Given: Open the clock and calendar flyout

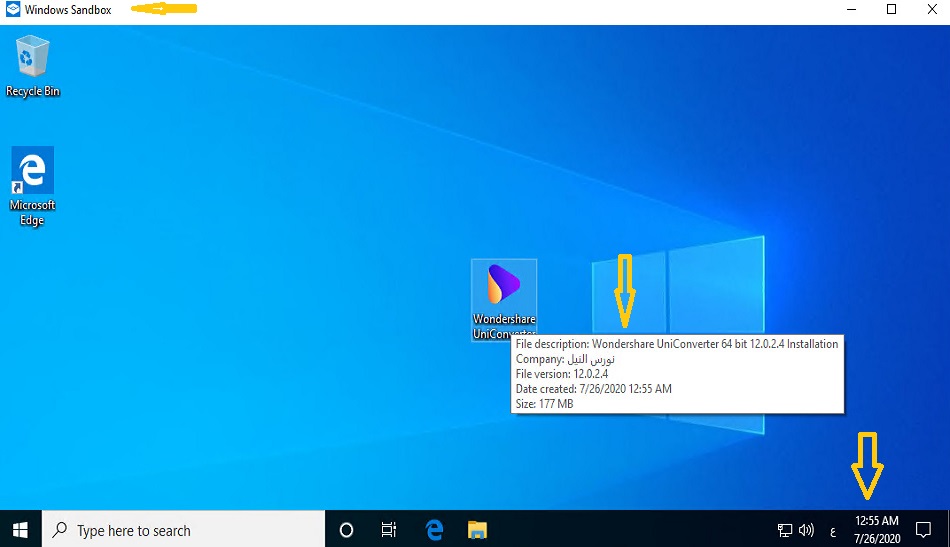Looking at the screenshot, I should 877,530.
